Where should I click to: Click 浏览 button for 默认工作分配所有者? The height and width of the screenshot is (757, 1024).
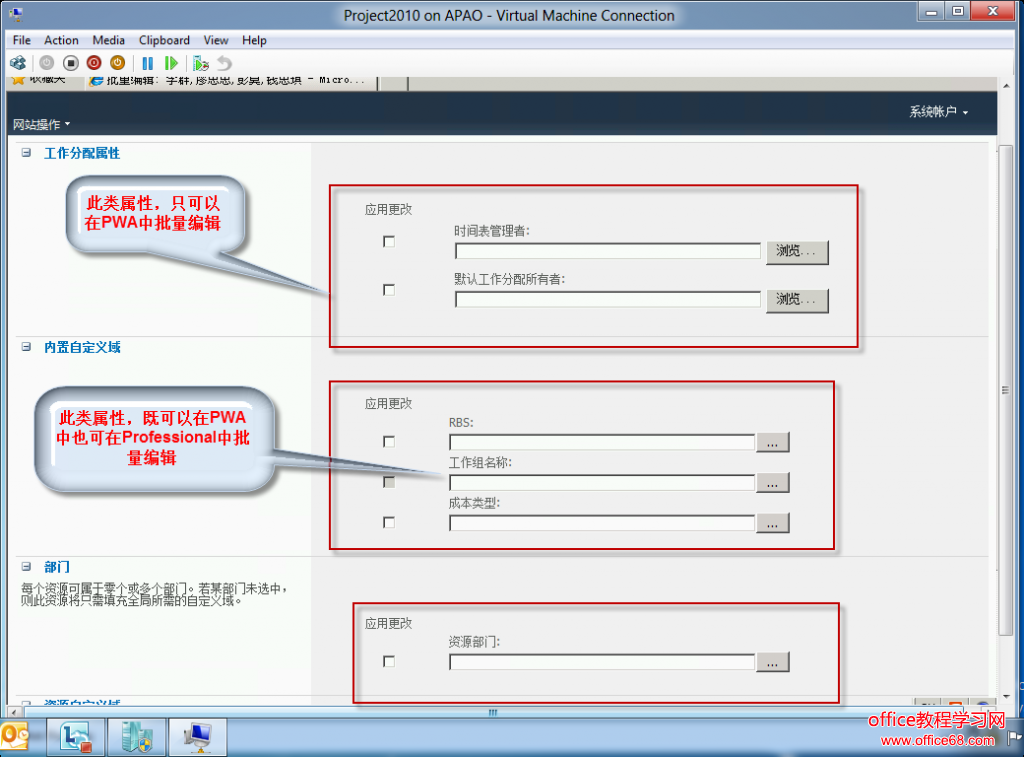click(797, 300)
